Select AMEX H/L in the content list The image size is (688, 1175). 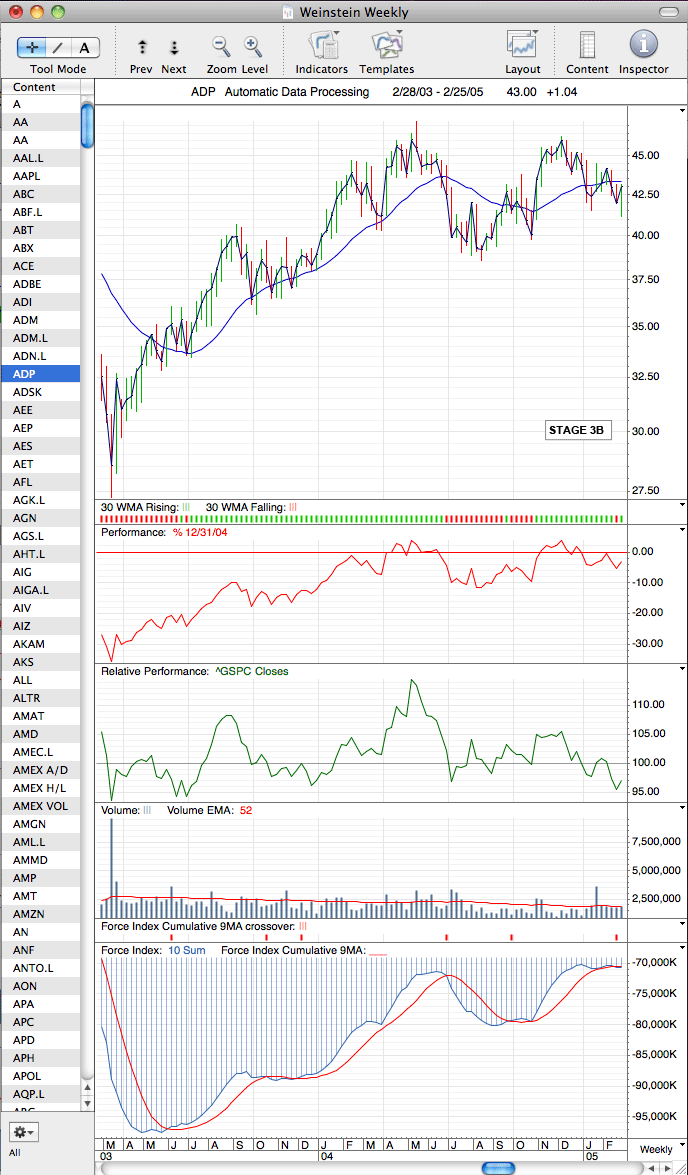(40, 788)
